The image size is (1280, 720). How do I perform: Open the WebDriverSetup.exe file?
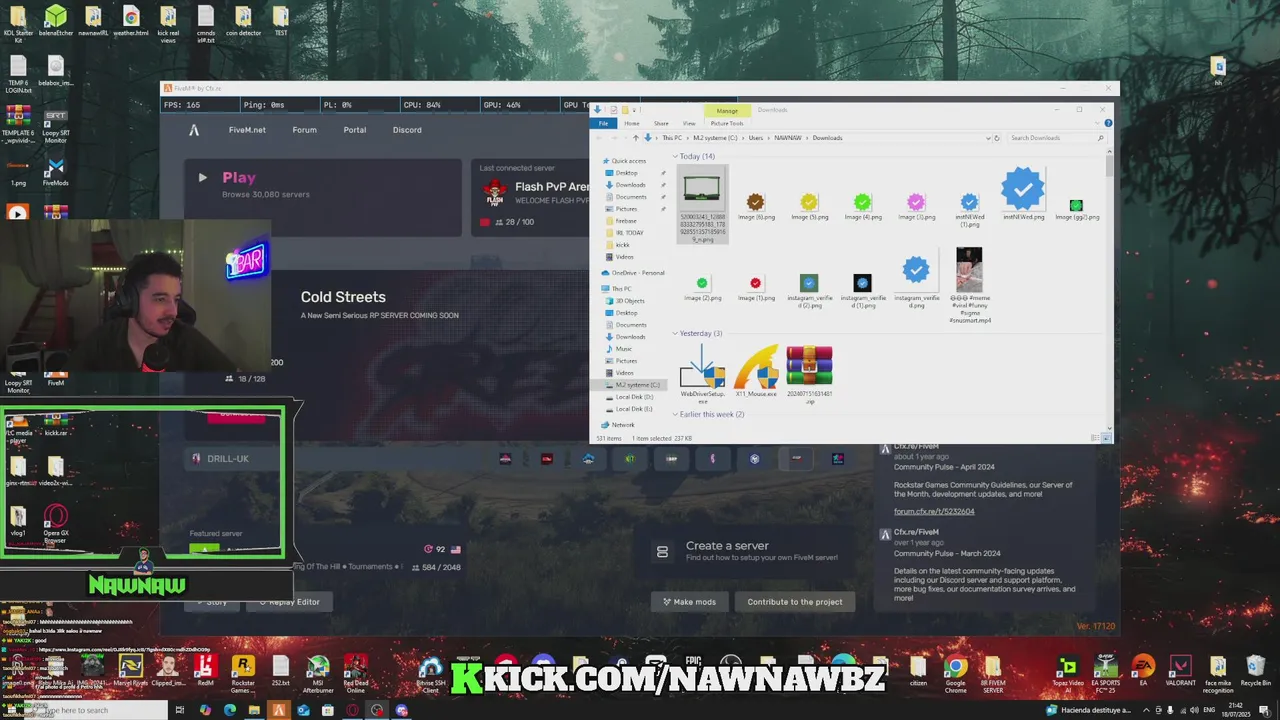point(702,373)
